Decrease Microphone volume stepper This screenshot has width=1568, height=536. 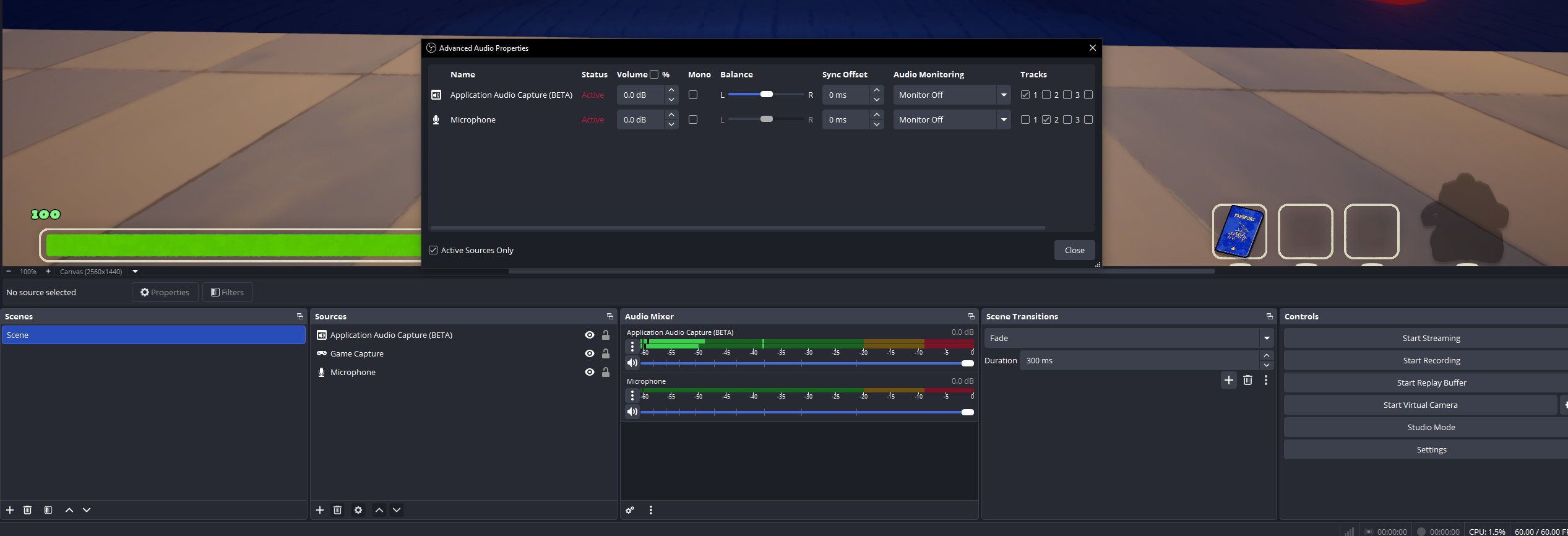(x=671, y=124)
